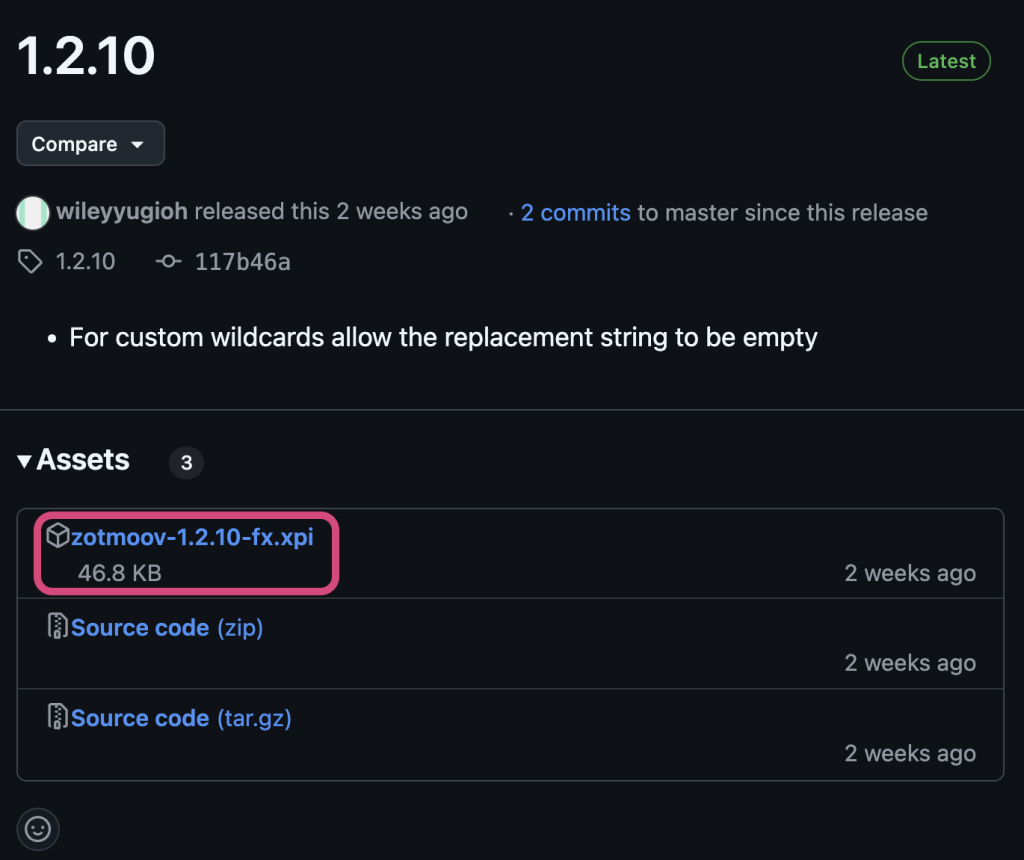Click the 46.8 KB file size text

[x=119, y=574]
